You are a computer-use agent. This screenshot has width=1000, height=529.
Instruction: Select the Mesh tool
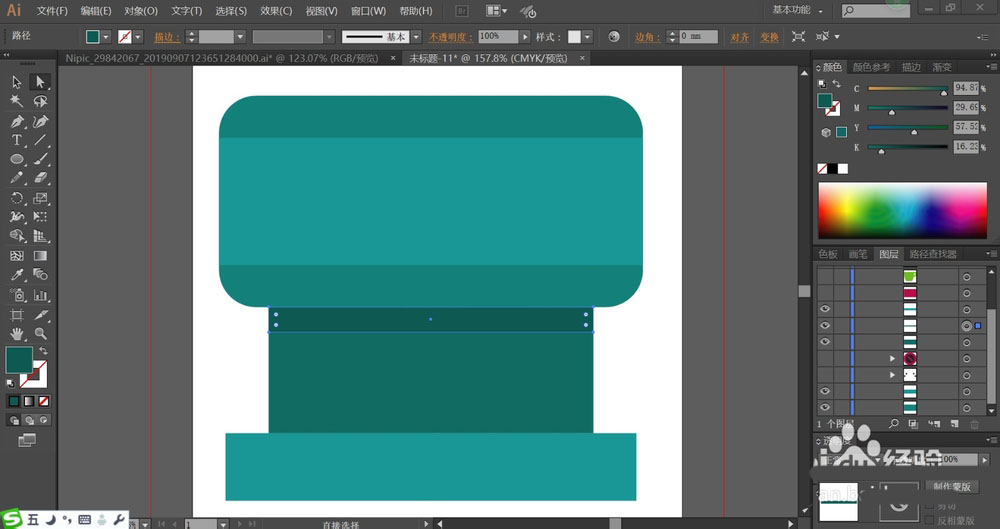pyautogui.click(x=17, y=256)
